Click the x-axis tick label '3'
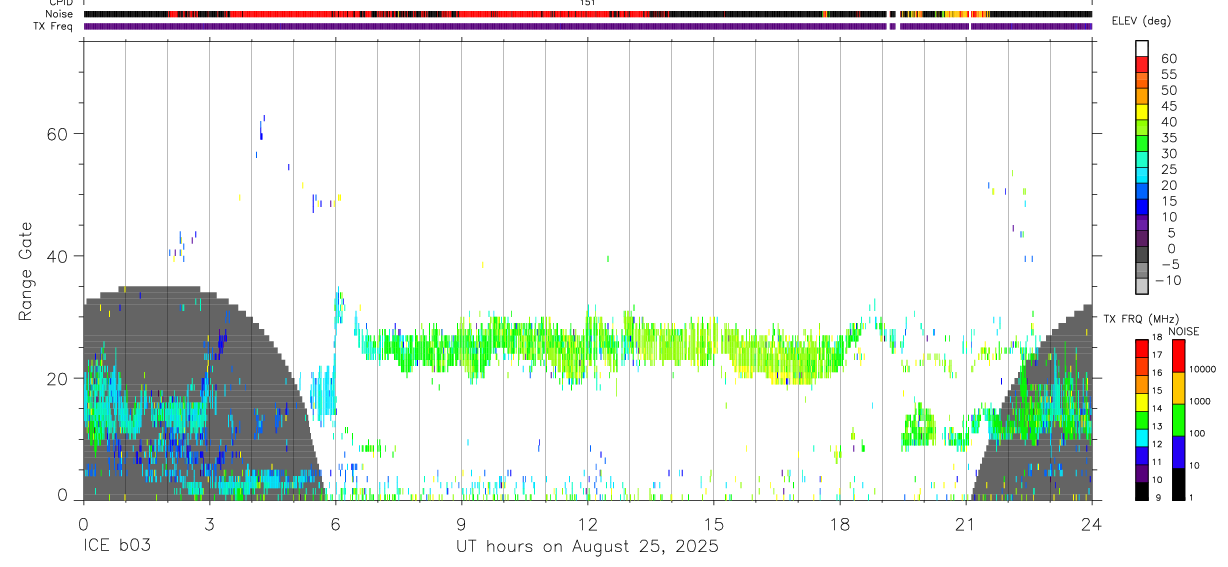The width and height of the screenshot is (1228, 567). [x=209, y=522]
